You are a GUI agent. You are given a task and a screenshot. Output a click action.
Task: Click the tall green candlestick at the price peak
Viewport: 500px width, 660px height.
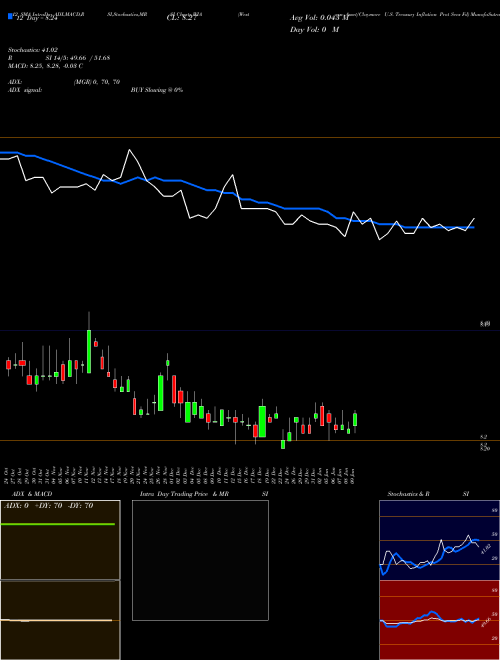89,351
